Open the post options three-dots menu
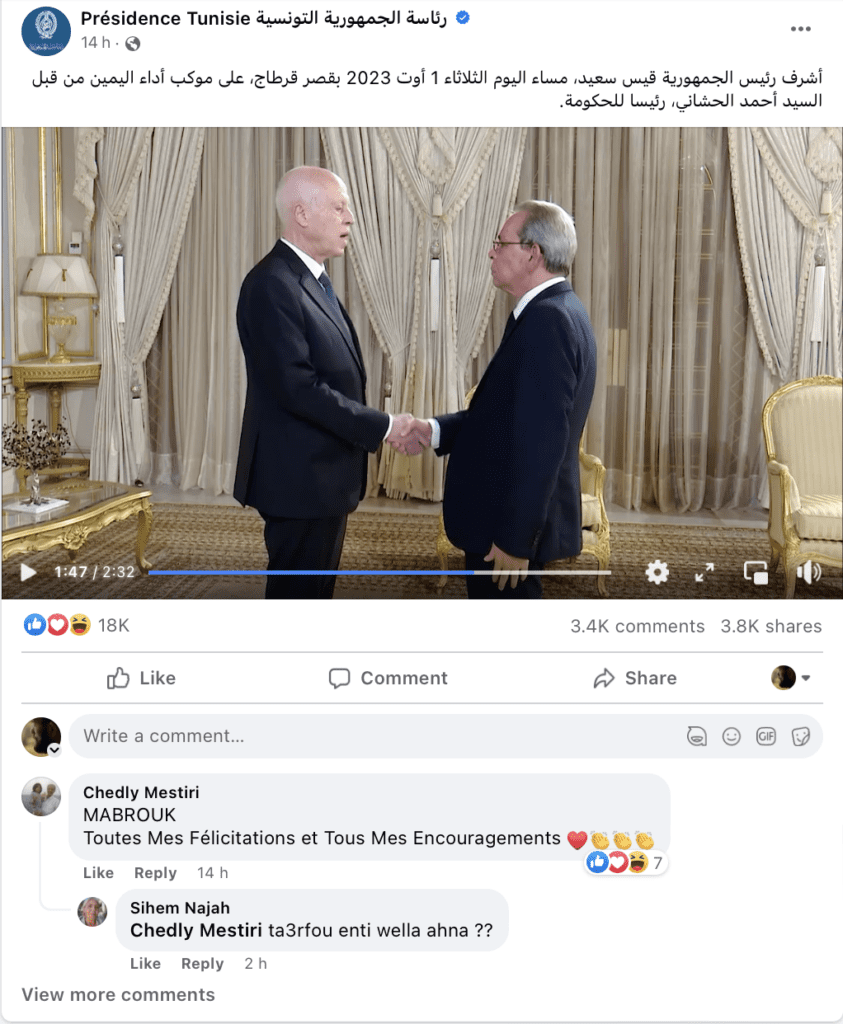The image size is (843, 1024). (x=801, y=29)
